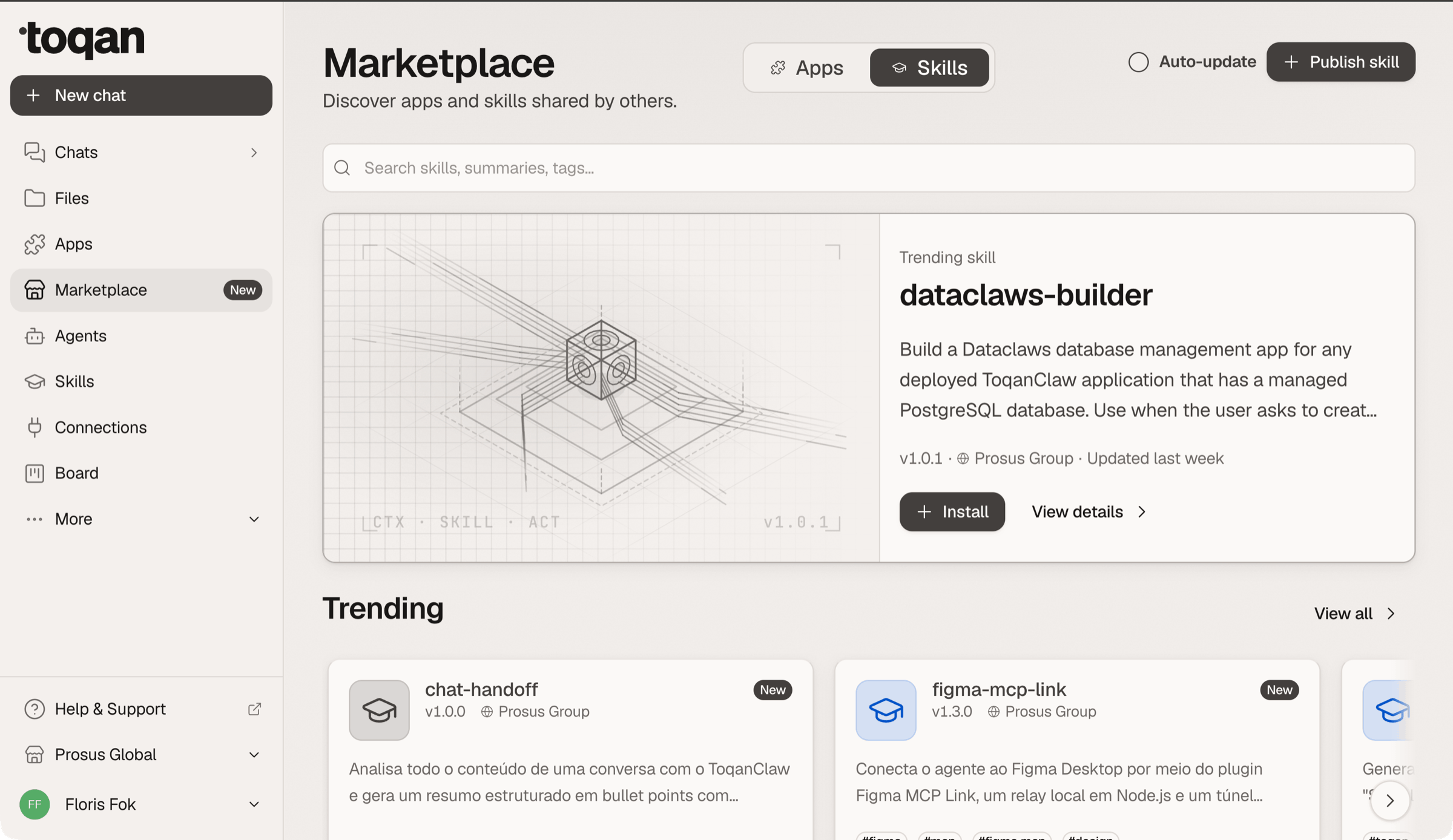Screen dimensions: 1453x840
Task: Open Apps puzzle icon in sidebar
Action: pos(35,244)
